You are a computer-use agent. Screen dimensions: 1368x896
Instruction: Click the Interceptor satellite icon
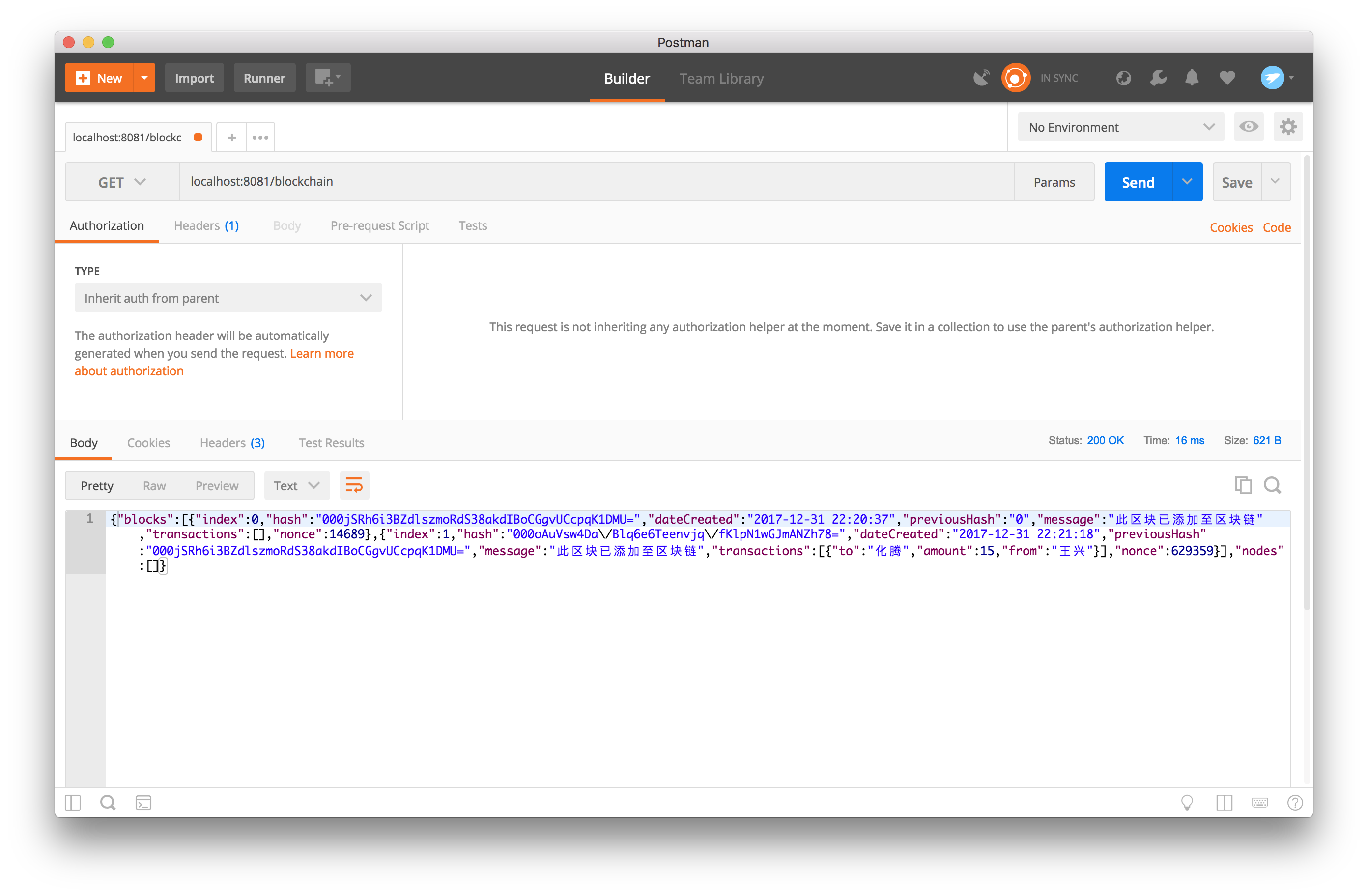pos(981,78)
